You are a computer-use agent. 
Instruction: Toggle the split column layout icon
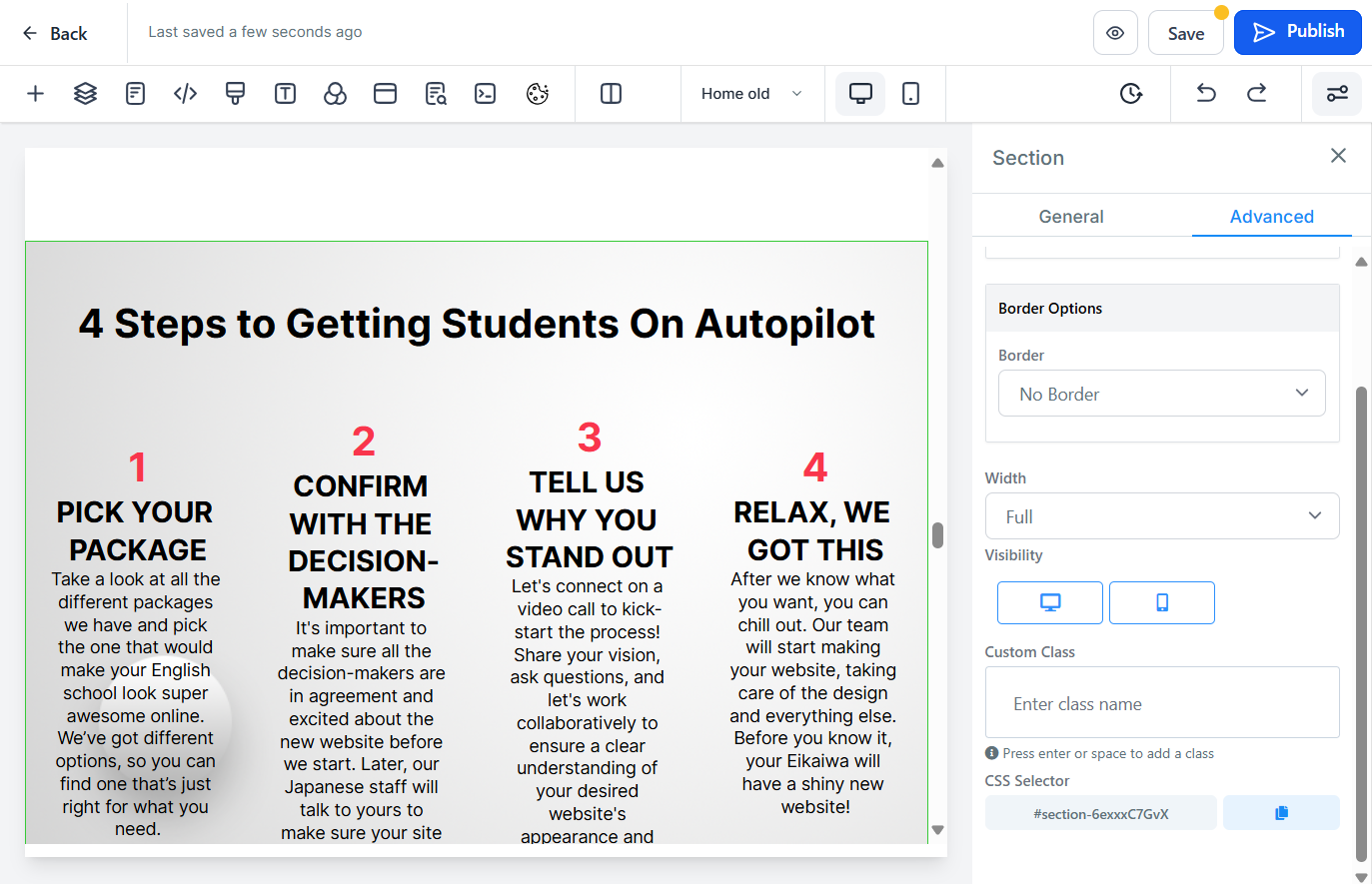(611, 94)
